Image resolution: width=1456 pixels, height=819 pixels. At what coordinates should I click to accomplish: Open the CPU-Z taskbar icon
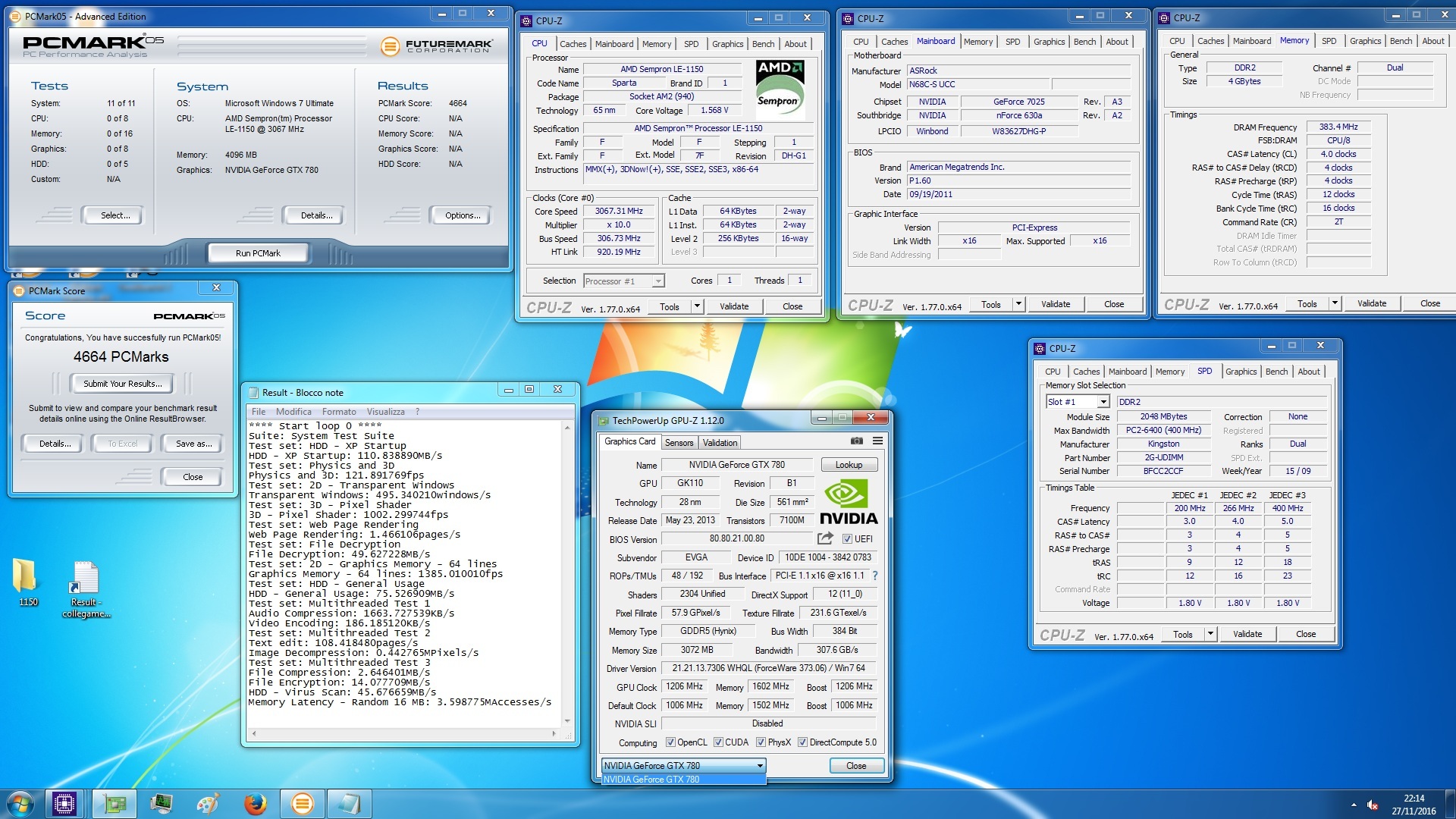tap(64, 803)
